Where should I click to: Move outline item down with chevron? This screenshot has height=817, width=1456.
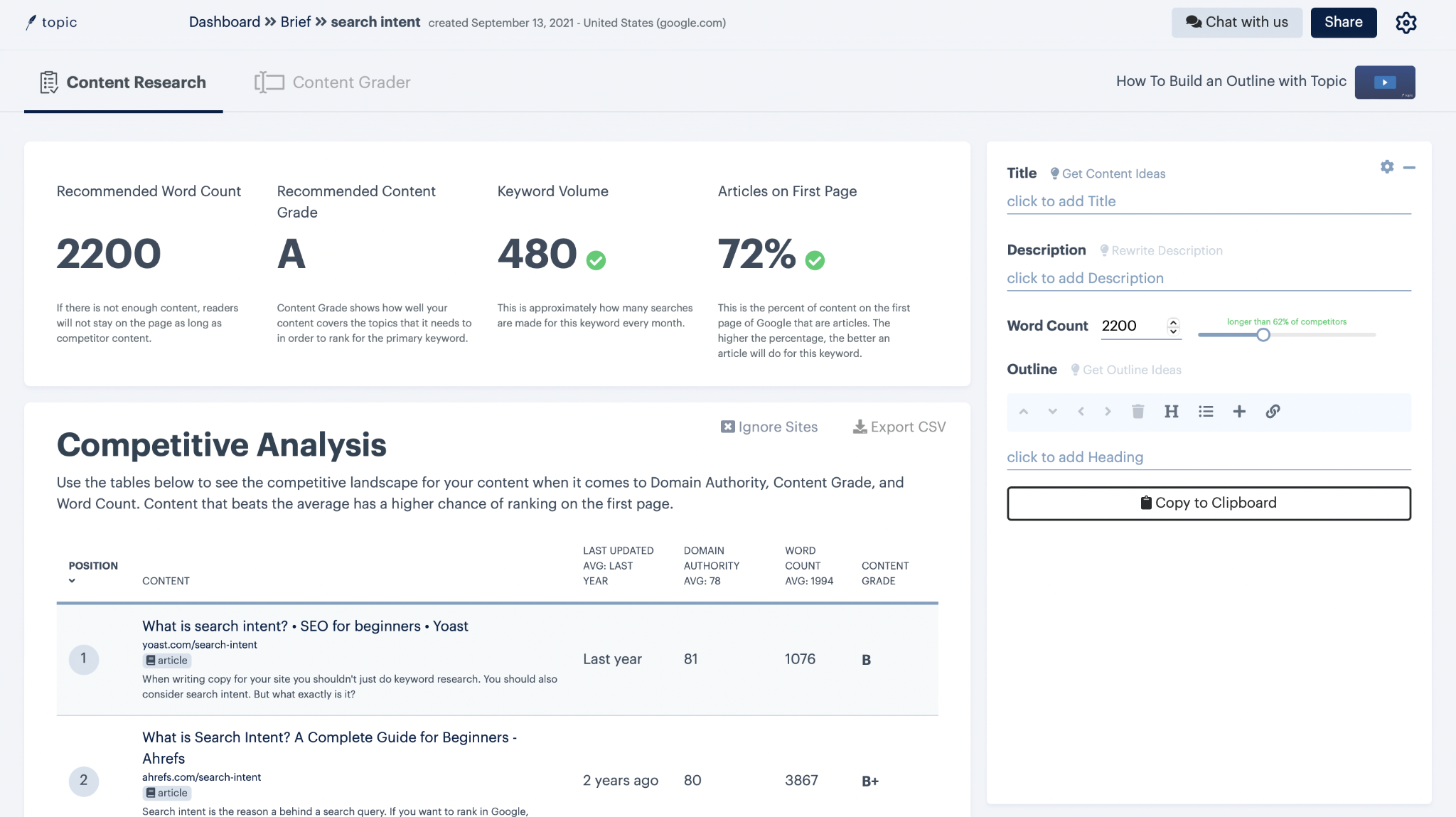pos(1052,412)
